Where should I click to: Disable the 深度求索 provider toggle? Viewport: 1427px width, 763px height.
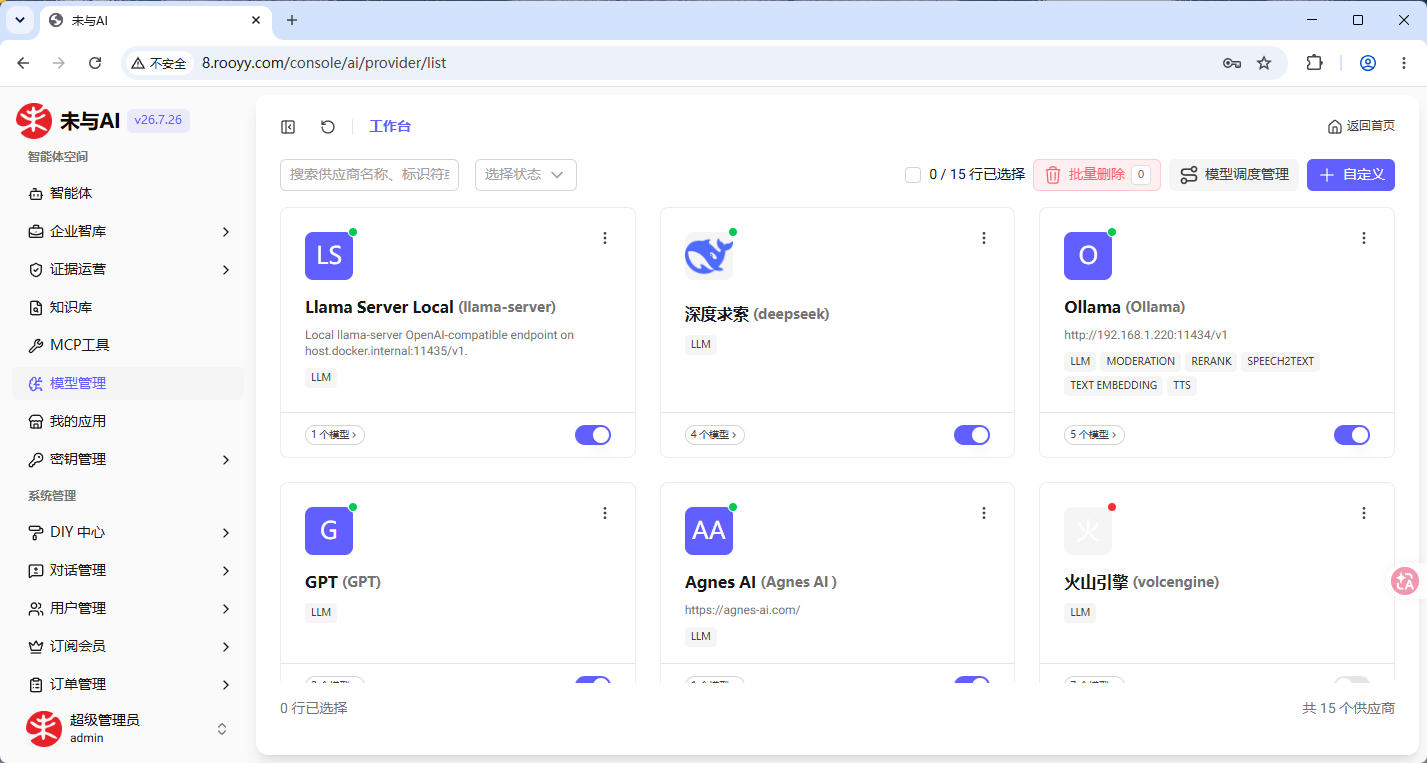tap(972, 435)
